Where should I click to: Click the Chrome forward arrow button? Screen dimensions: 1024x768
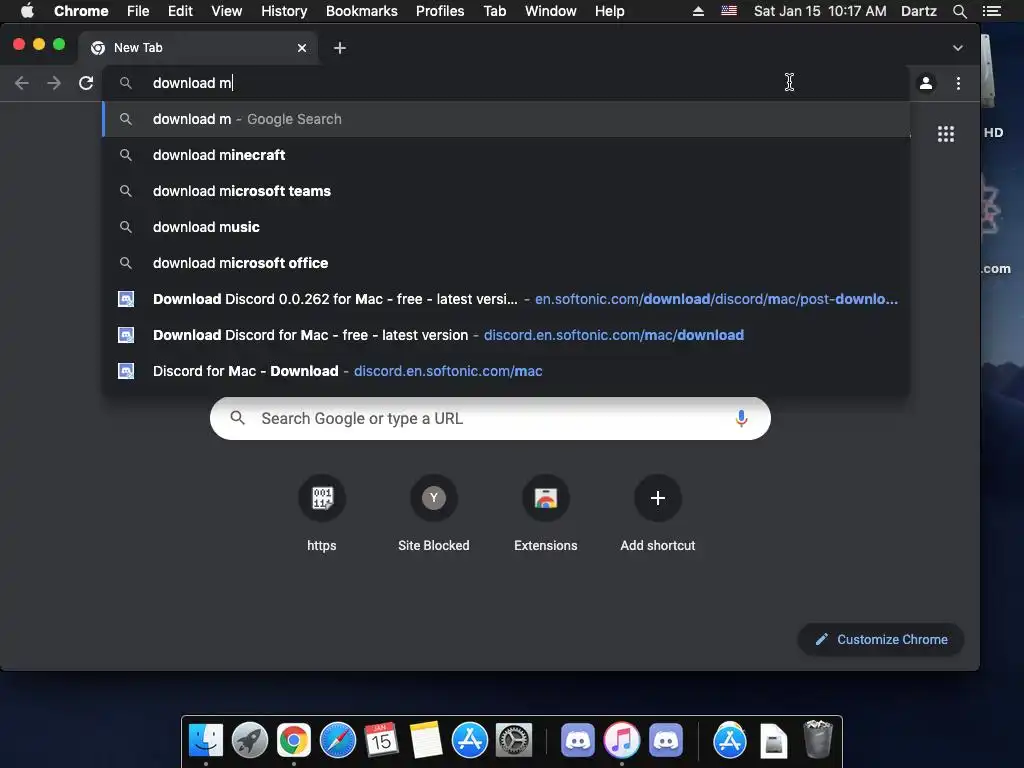click(54, 83)
